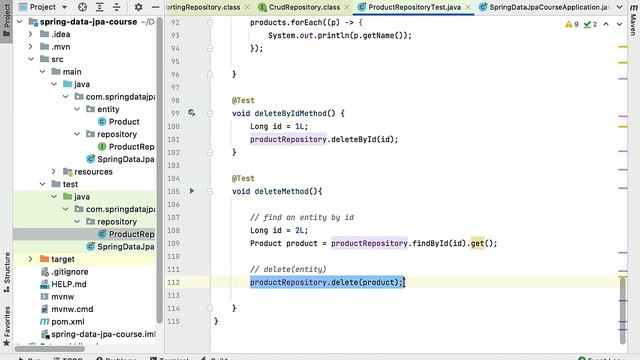Select the target folder
Image resolution: width=640 pixels, height=360 pixels.
click(57, 259)
